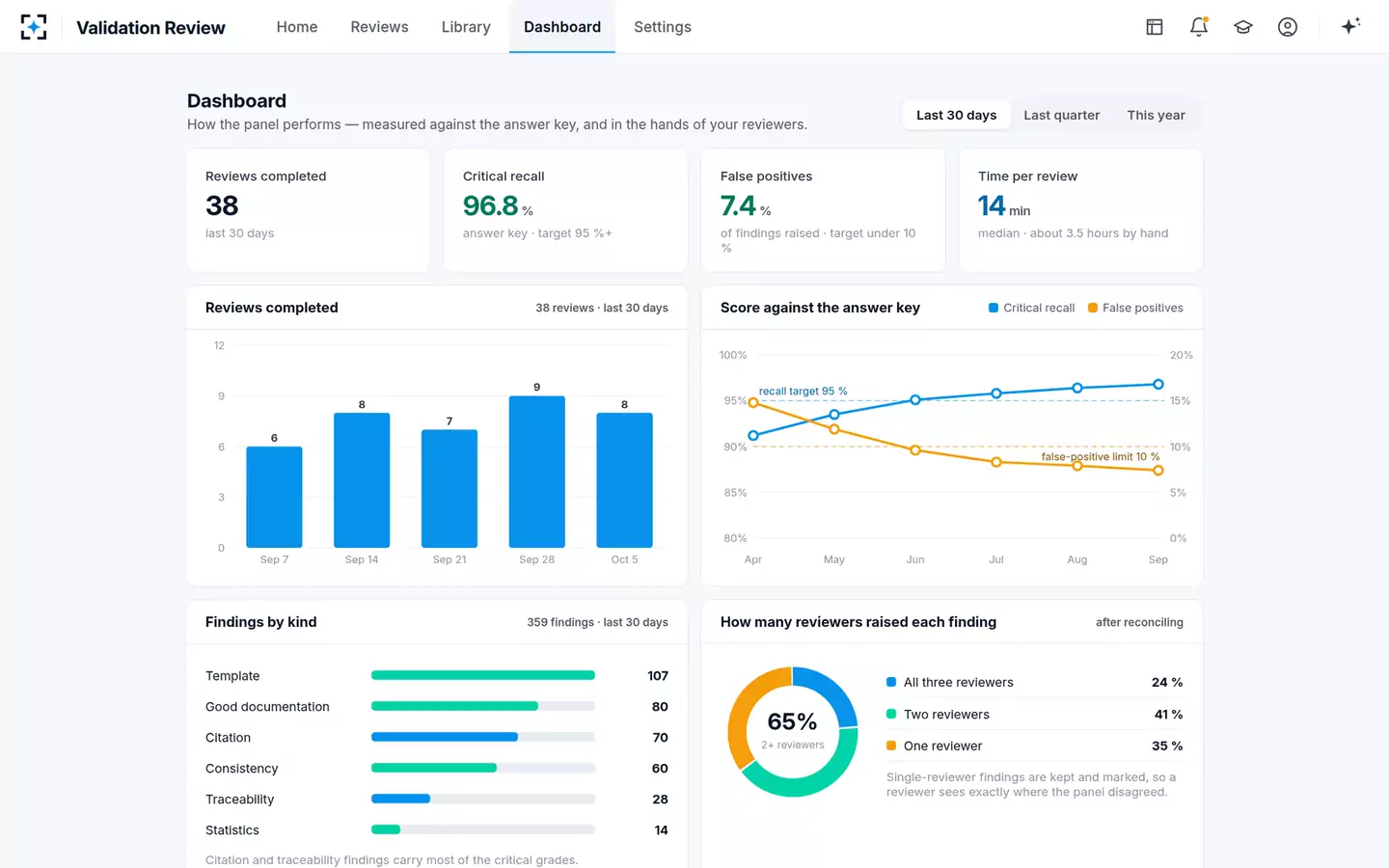1389x868 pixels.
Task: Open the Library tab
Action: [x=466, y=27]
